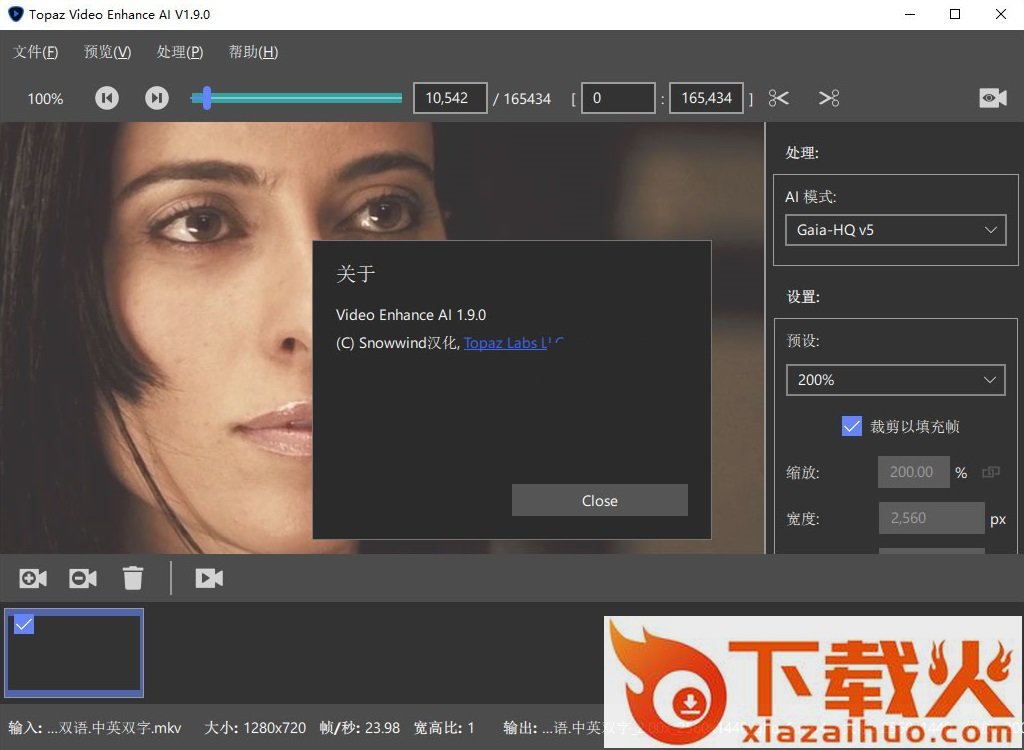Open the 预览(V) menu
The image size is (1024, 750).
click(x=108, y=52)
